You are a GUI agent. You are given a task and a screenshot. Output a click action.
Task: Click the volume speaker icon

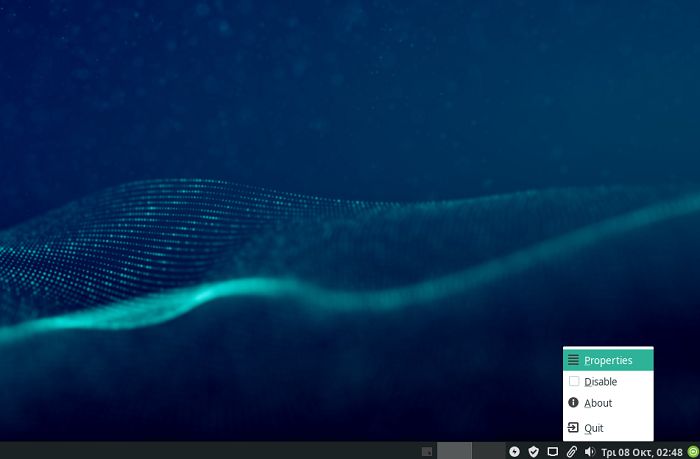pos(590,452)
